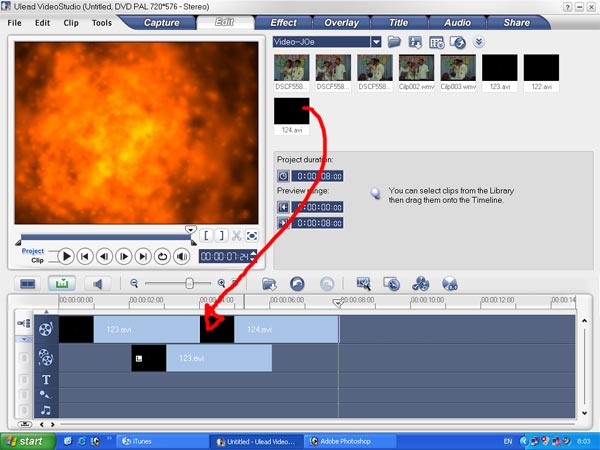This screenshot has width=600, height=450.
Task: Click the timeline zoom in magnifier
Action: pyautogui.click(x=221, y=283)
